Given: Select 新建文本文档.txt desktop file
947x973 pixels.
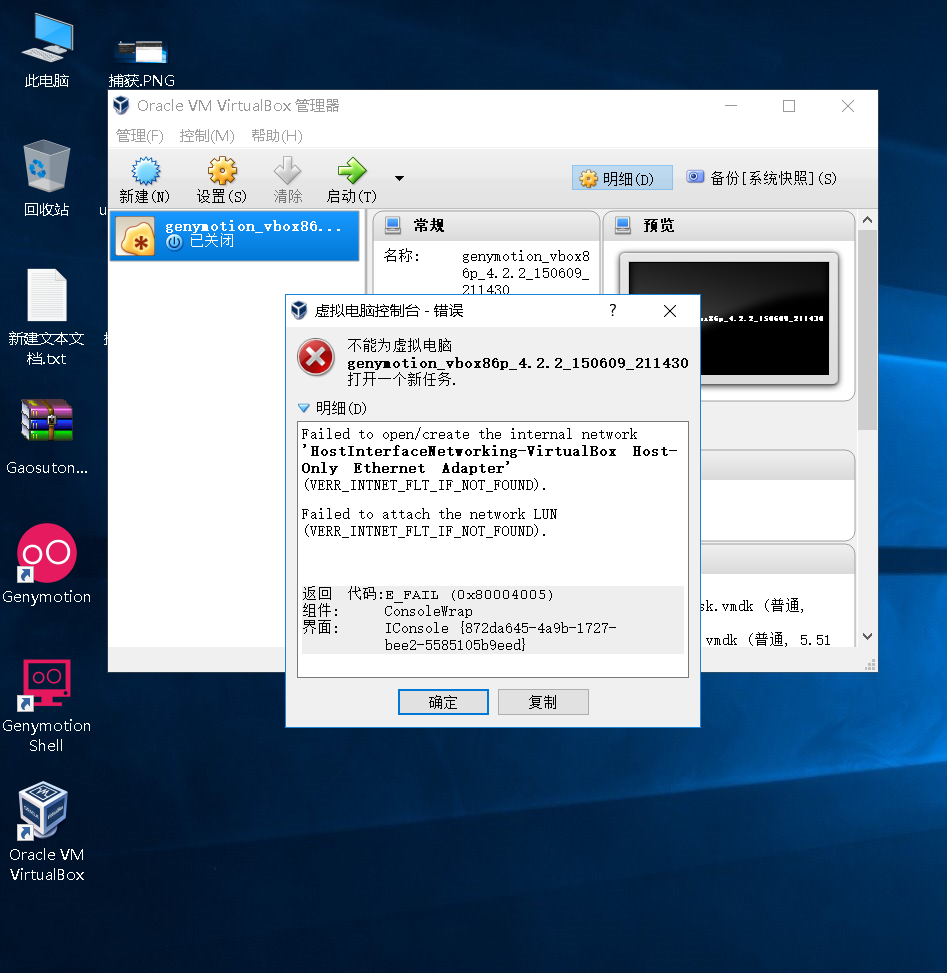Looking at the screenshot, I should 47,317.
